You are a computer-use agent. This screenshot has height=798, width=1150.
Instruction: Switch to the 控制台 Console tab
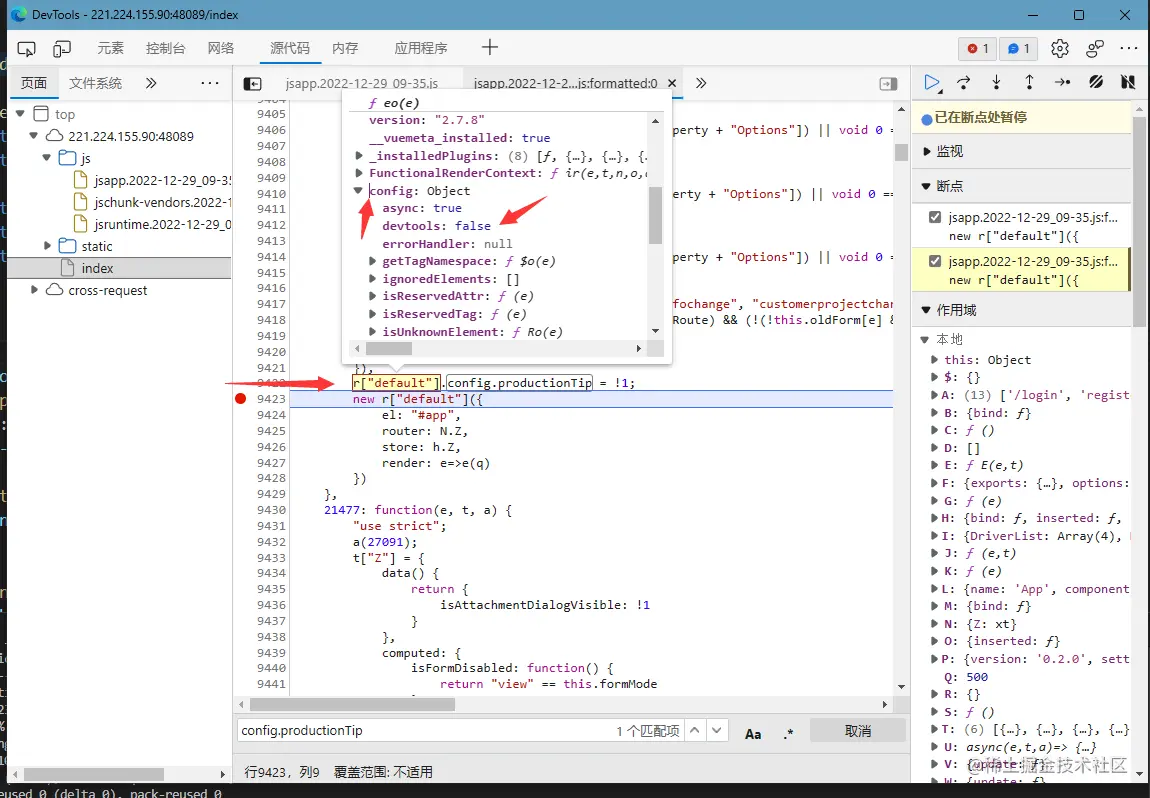tap(165, 48)
